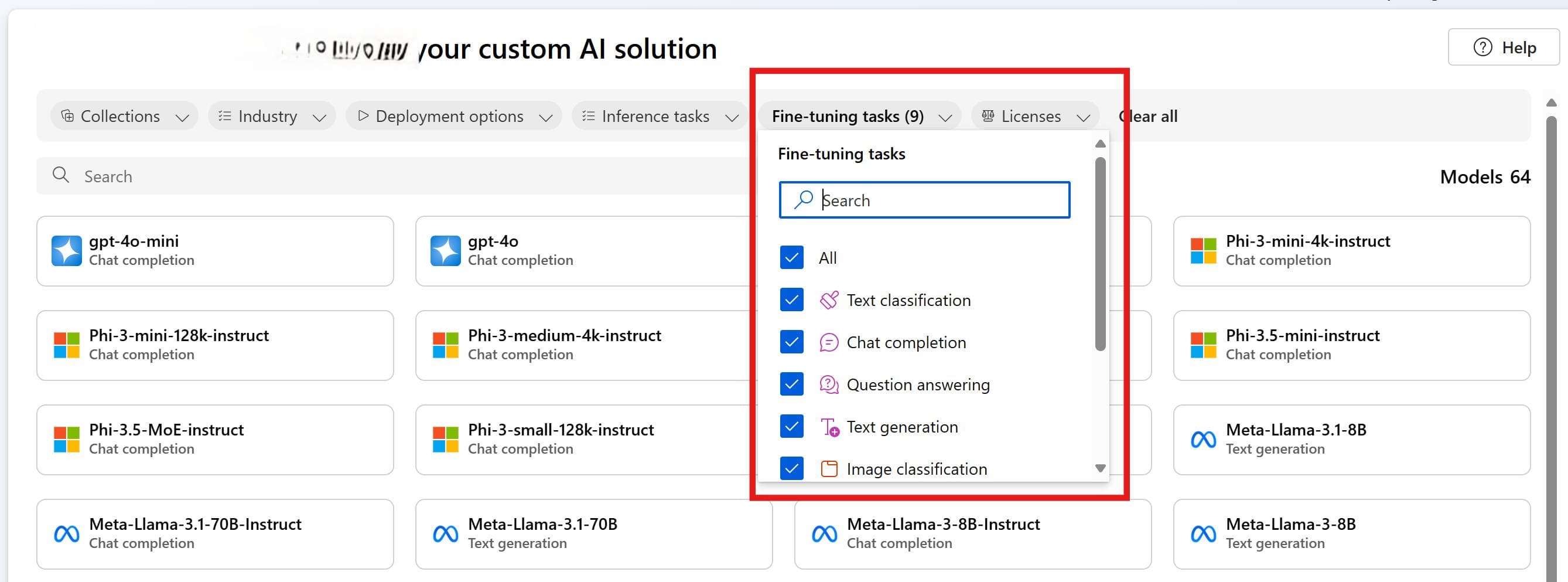
Task: Click the Chat completion bubble icon
Action: pyautogui.click(x=829, y=343)
